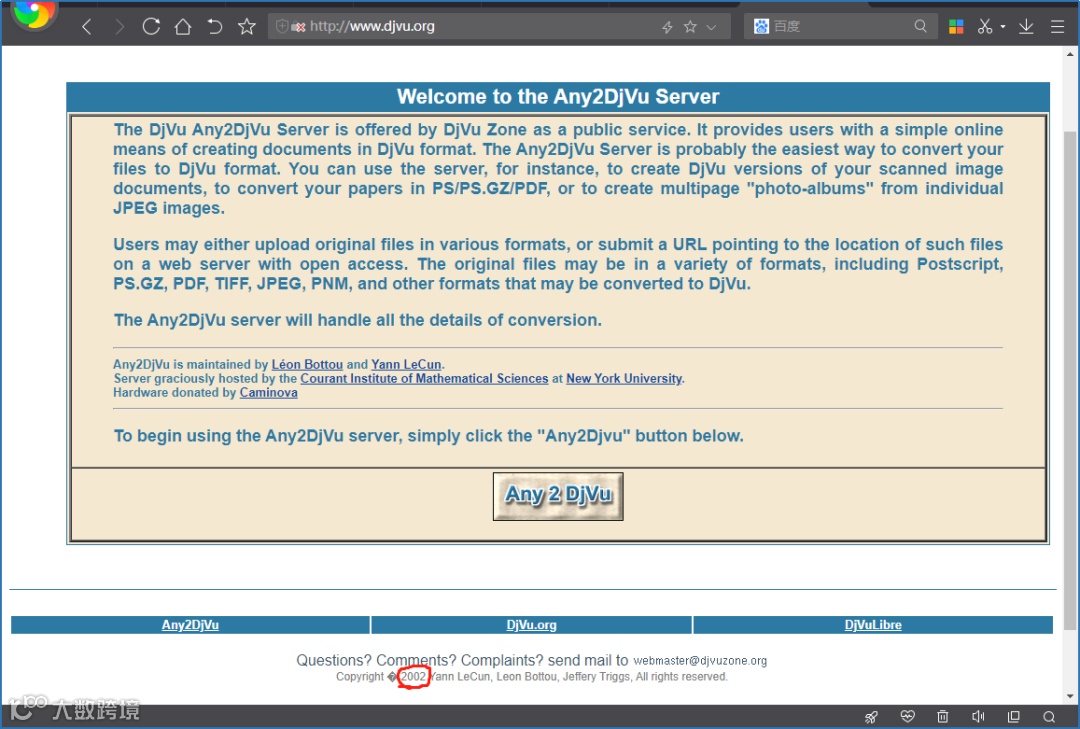Click the trash can icon in status bar
The image size is (1080, 729).
943,717
